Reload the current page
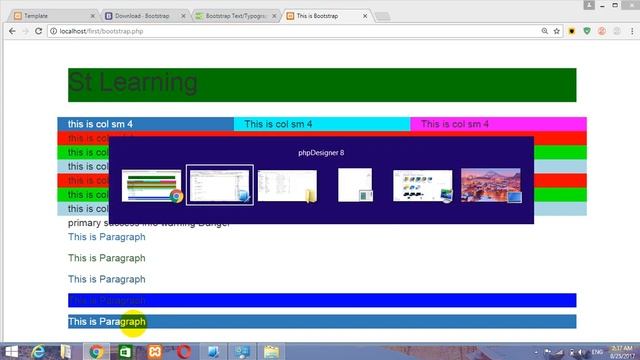Image resolution: width=640 pixels, height=360 pixels. tap(38, 31)
